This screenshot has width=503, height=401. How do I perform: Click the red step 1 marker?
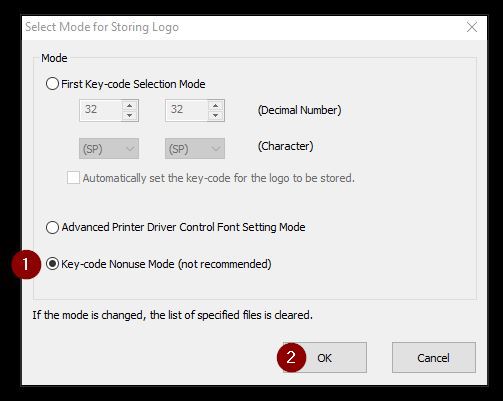26,264
